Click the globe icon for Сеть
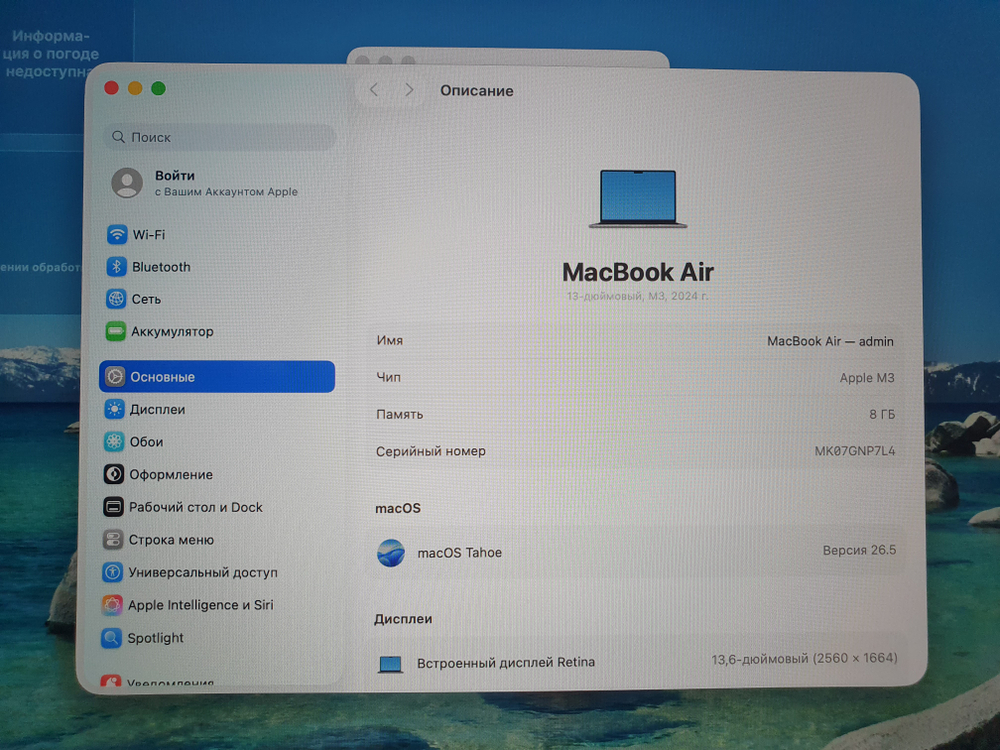1000x750 pixels. point(116,298)
